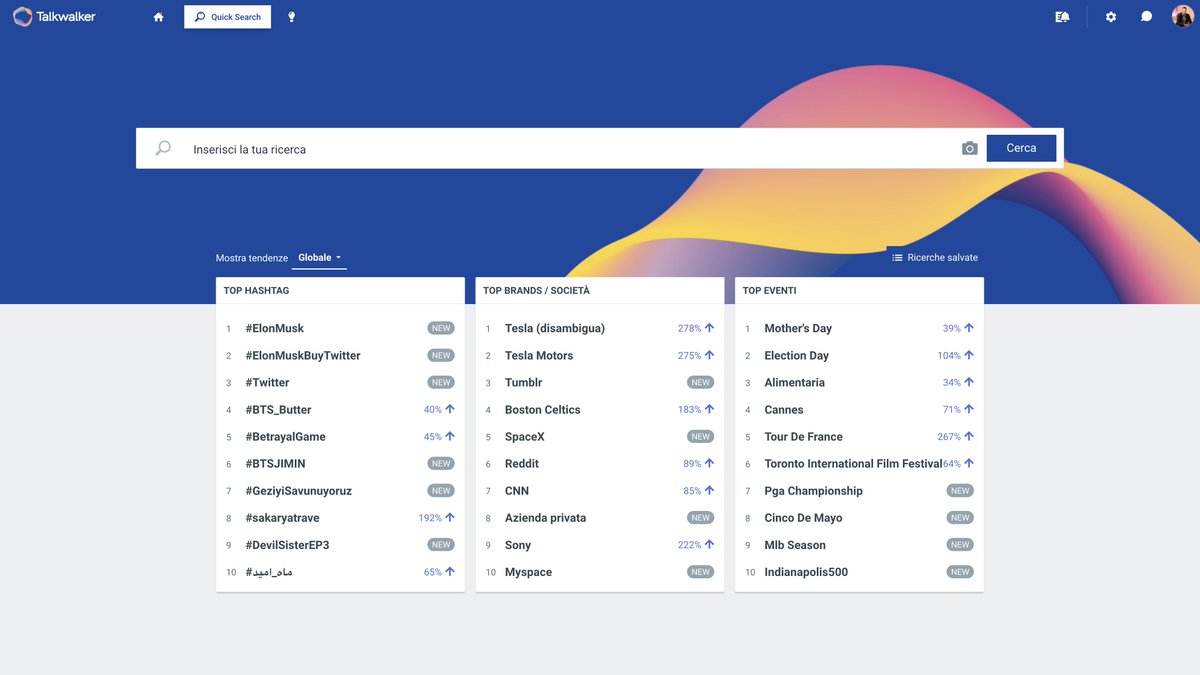Click NEW badge next to Tumblr
1200x675 pixels.
pyautogui.click(x=701, y=382)
